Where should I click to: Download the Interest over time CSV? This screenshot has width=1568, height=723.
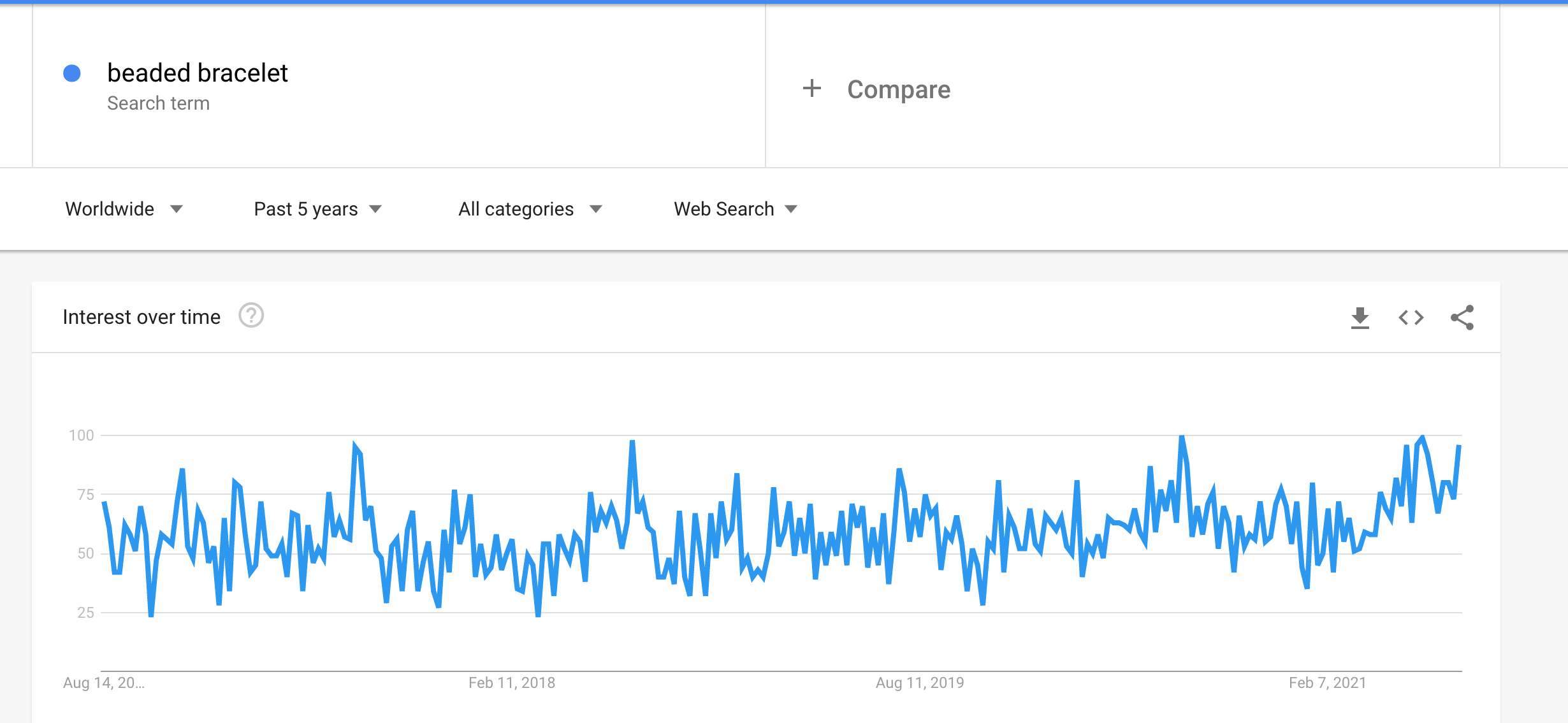click(x=1360, y=318)
